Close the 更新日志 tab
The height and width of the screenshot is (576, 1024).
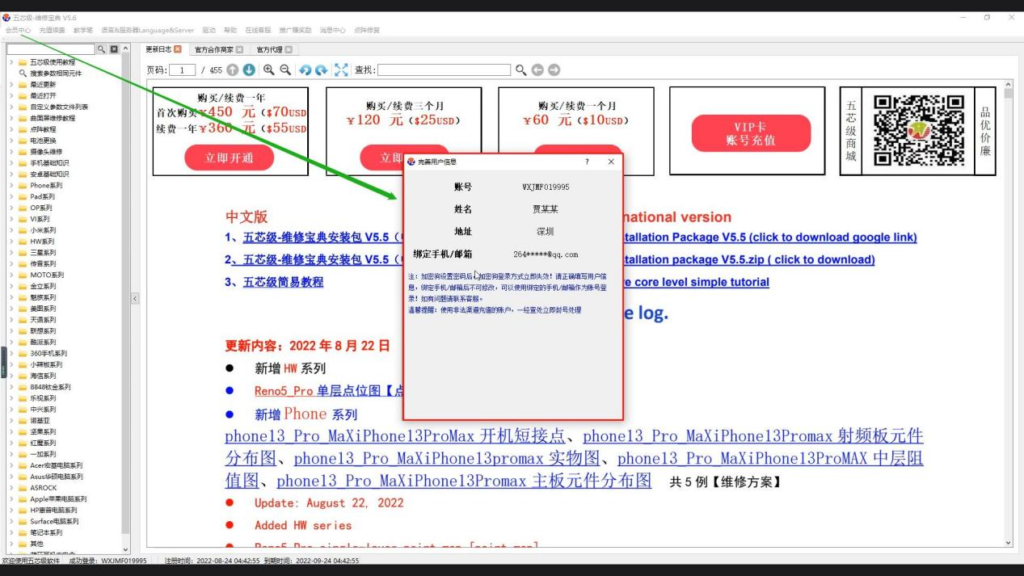coord(178,49)
